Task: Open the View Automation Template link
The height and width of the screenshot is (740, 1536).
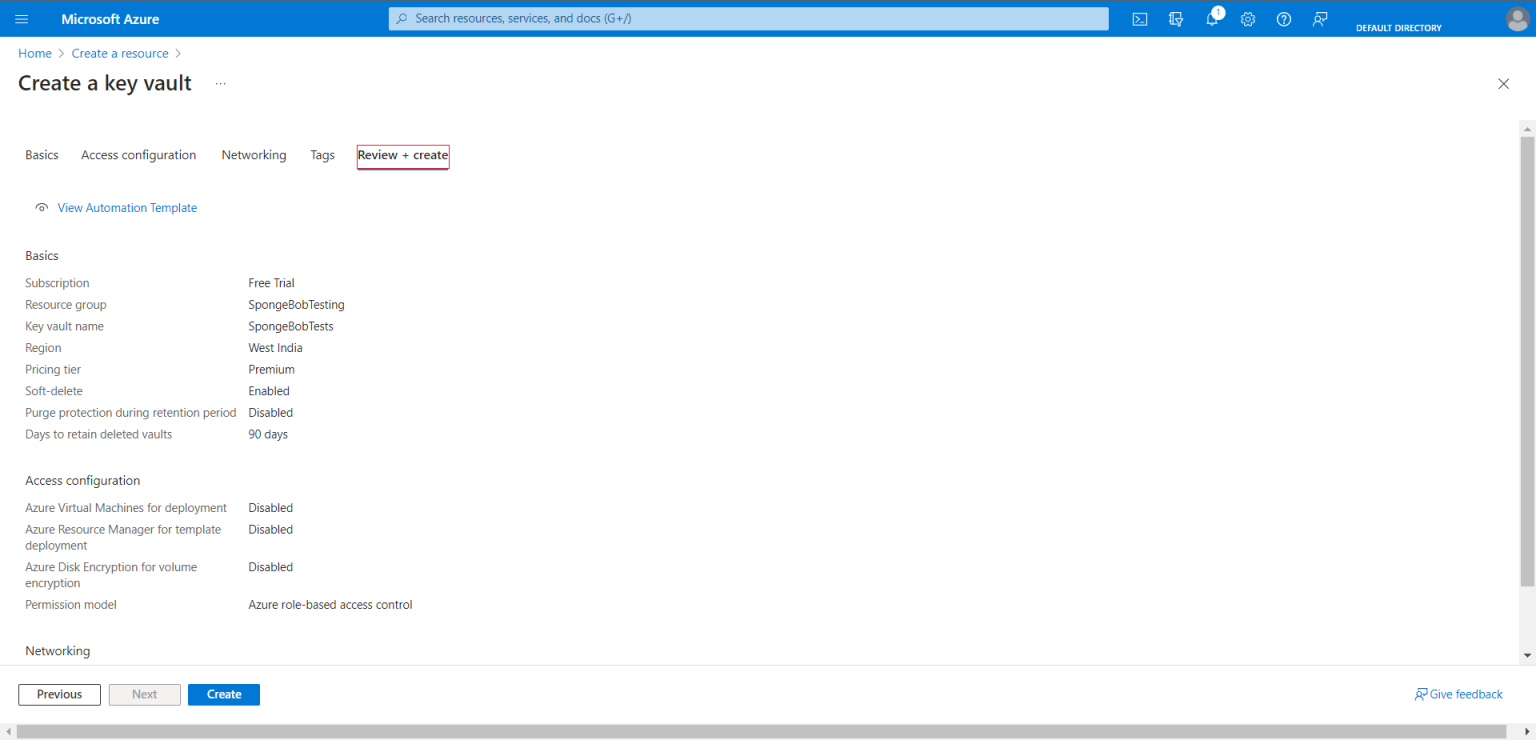Action: click(127, 208)
